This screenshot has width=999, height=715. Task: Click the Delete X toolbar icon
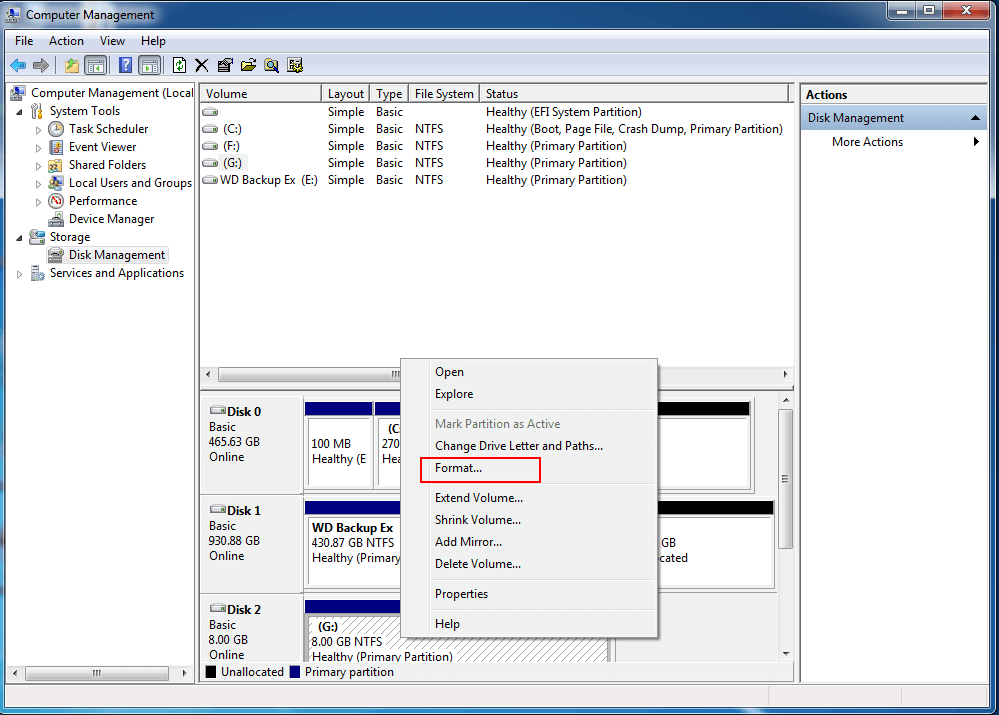202,65
